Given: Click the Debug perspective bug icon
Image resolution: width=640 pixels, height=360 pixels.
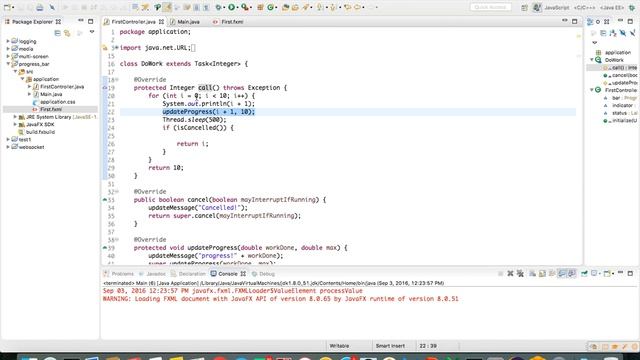Looking at the screenshot, I should [x=632, y=8].
